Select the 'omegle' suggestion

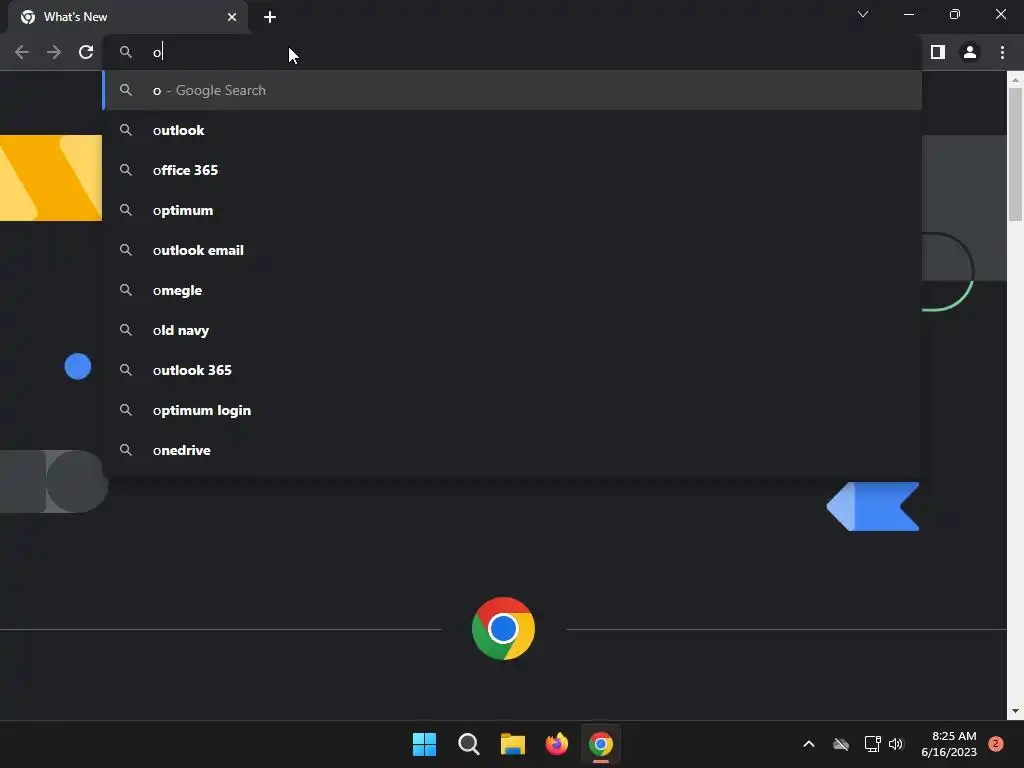(513, 290)
